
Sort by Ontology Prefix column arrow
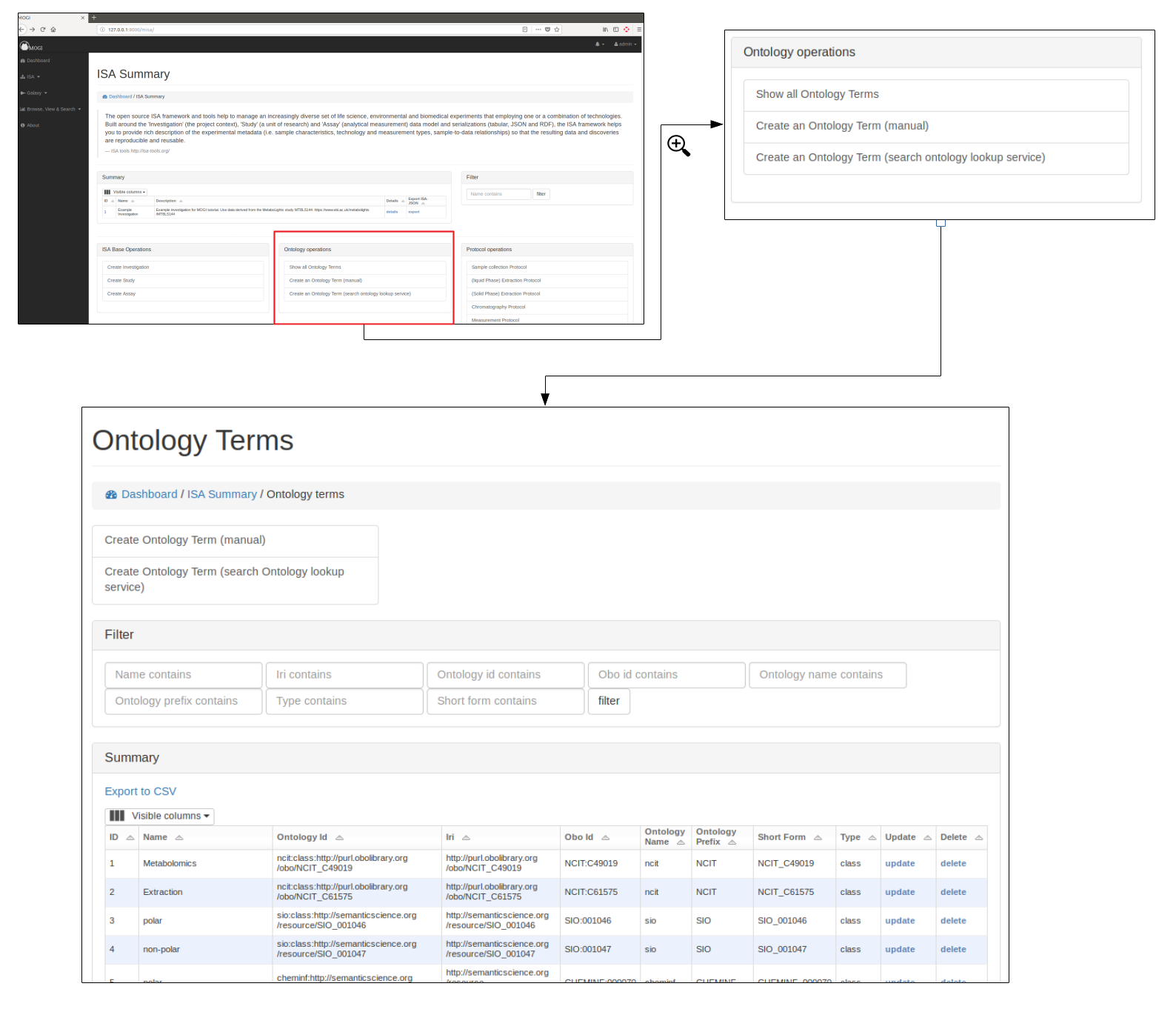(732, 842)
